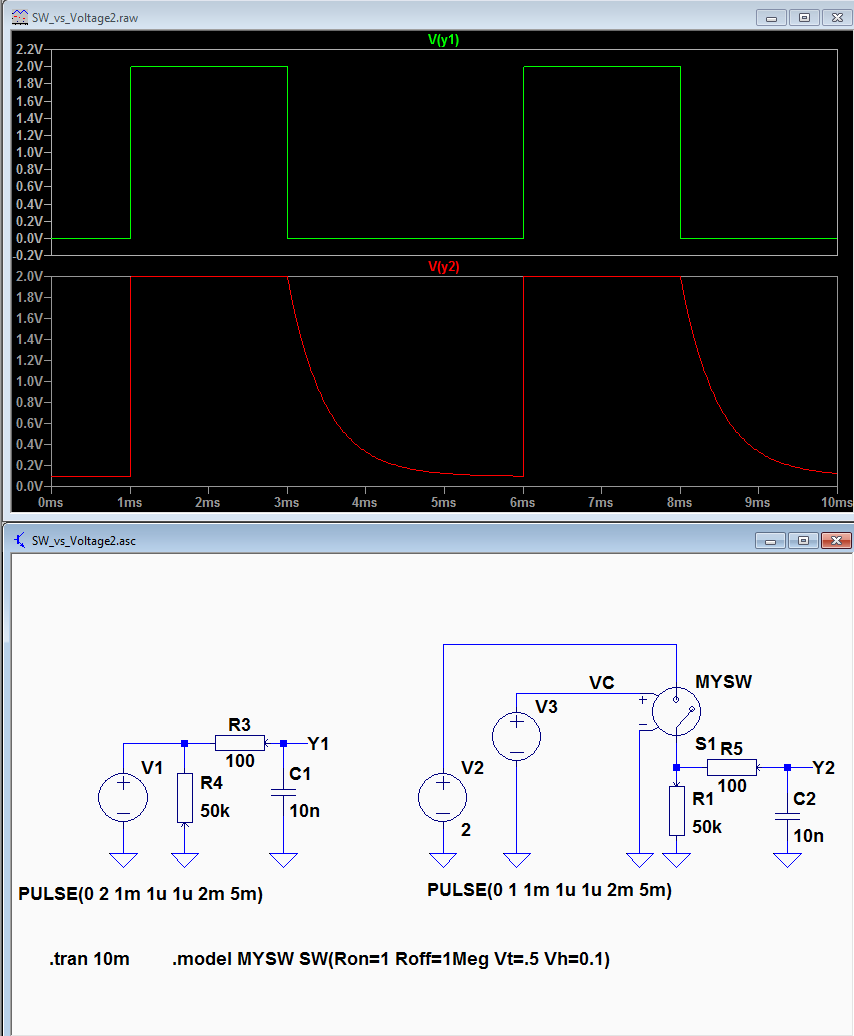Click the 10ms time axis label
This screenshot has width=854, height=1036.
pos(837,502)
